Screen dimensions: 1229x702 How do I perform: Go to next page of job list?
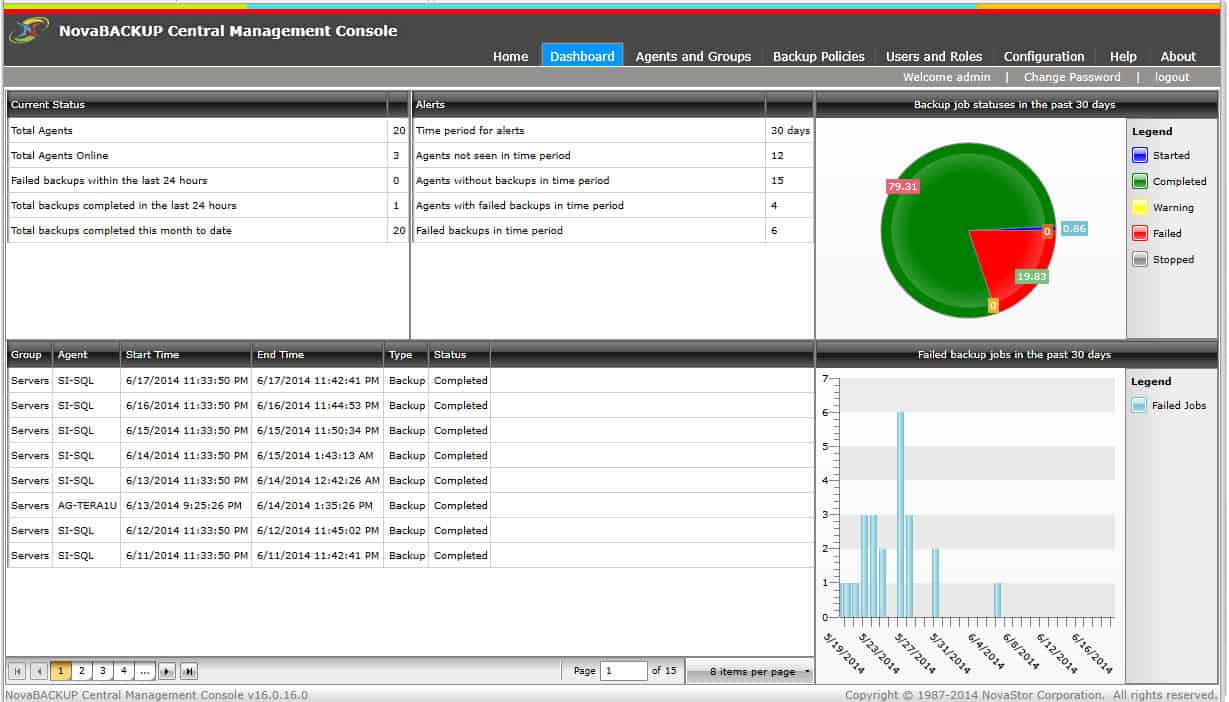pyautogui.click(x=167, y=671)
